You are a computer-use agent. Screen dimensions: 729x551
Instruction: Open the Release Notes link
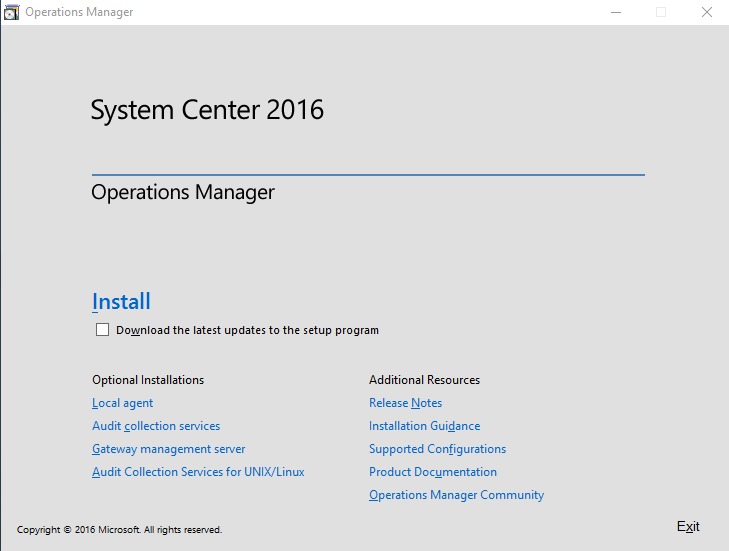click(405, 403)
